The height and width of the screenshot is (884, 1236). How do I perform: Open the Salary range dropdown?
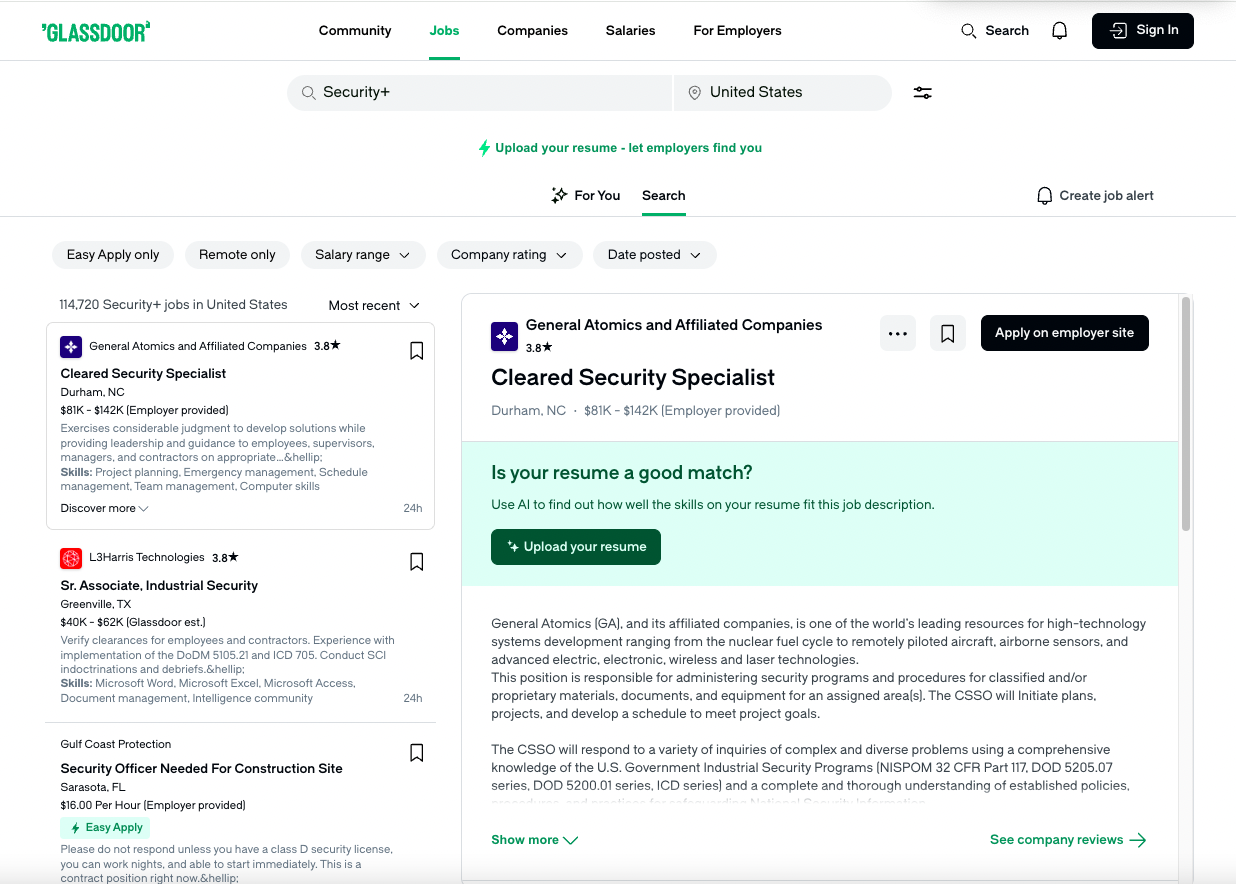(363, 254)
